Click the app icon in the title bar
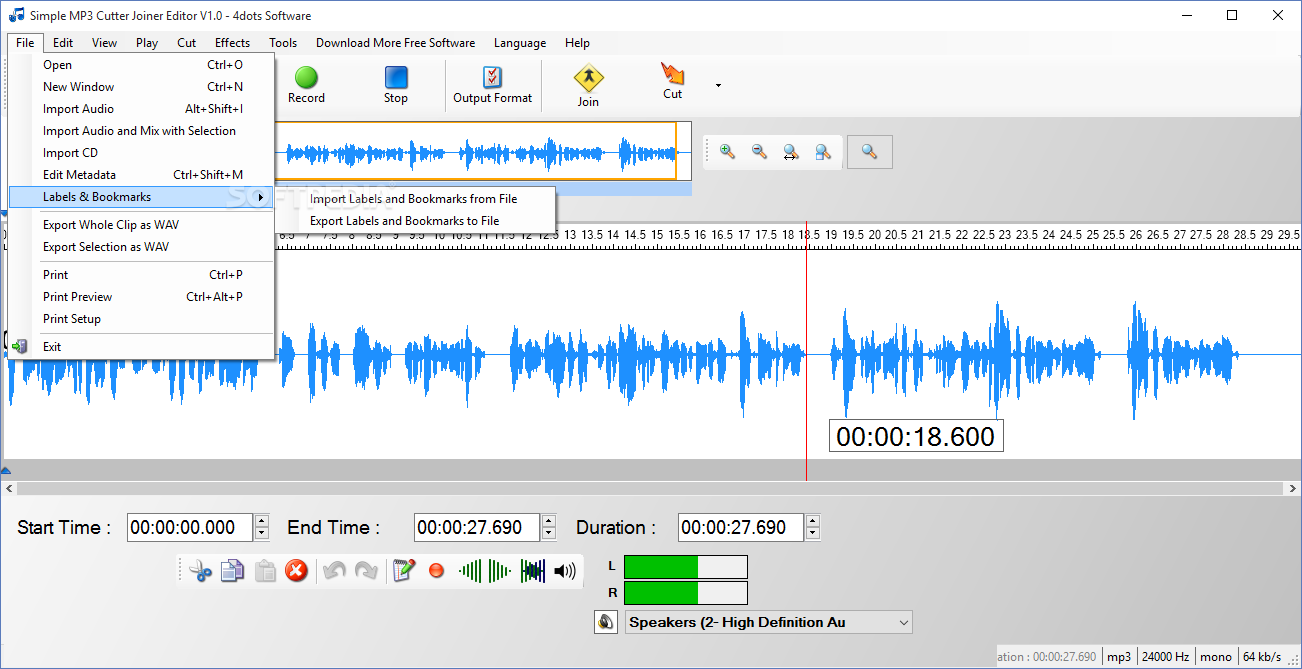This screenshot has height=669, width=1302. click(x=15, y=15)
